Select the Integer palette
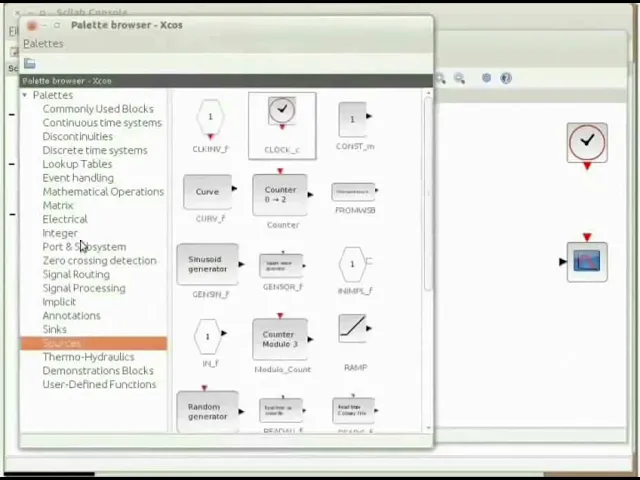640x480 pixels. point(60,233)
